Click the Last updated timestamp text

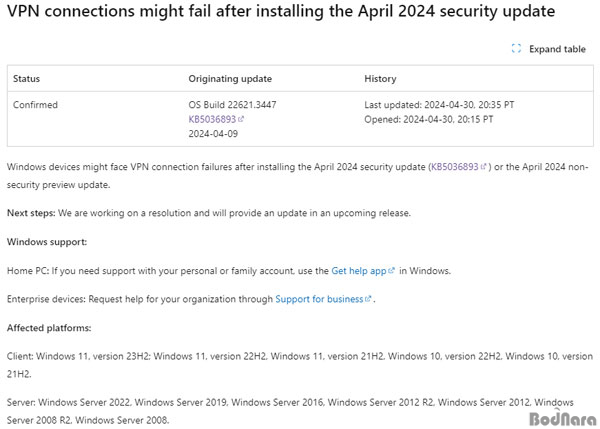tap(439, 105)
